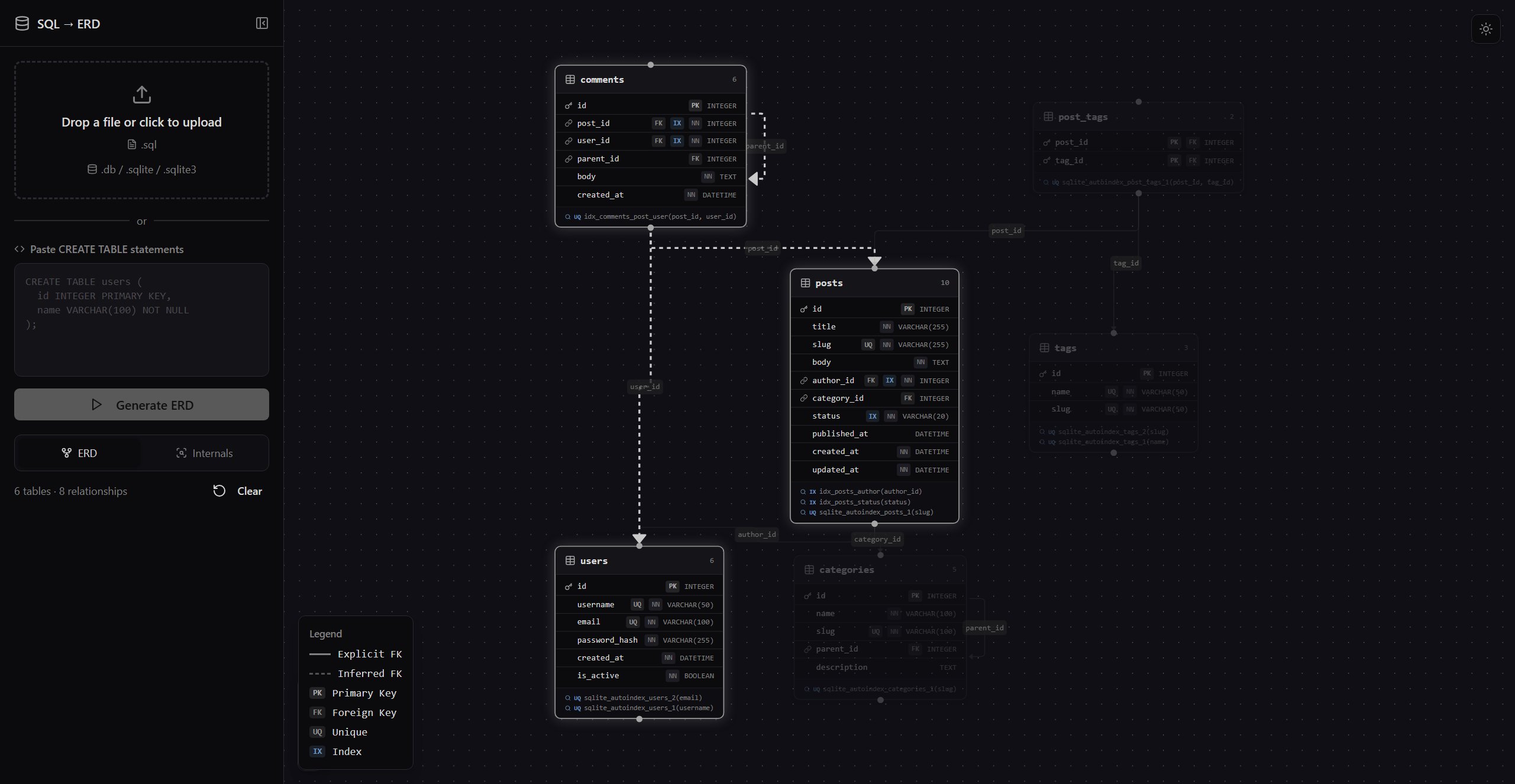
Task: Click the Generate ERD button
Action: (141, 404)
